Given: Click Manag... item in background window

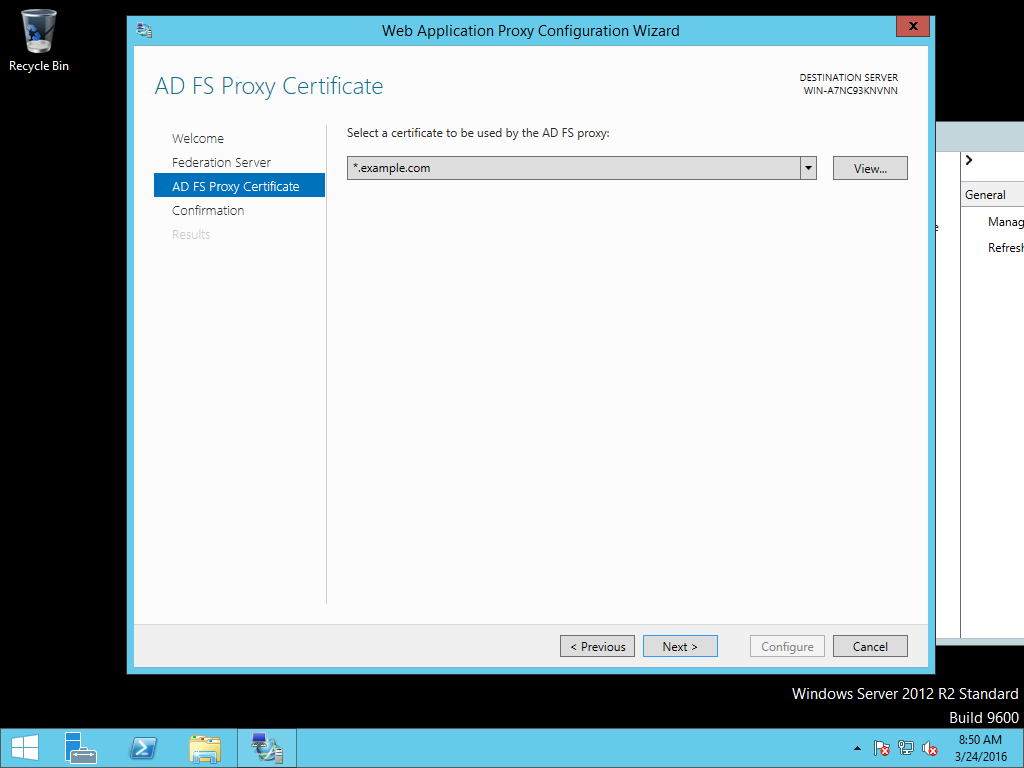Looking at the screenshot, I should pos(1006,222).
